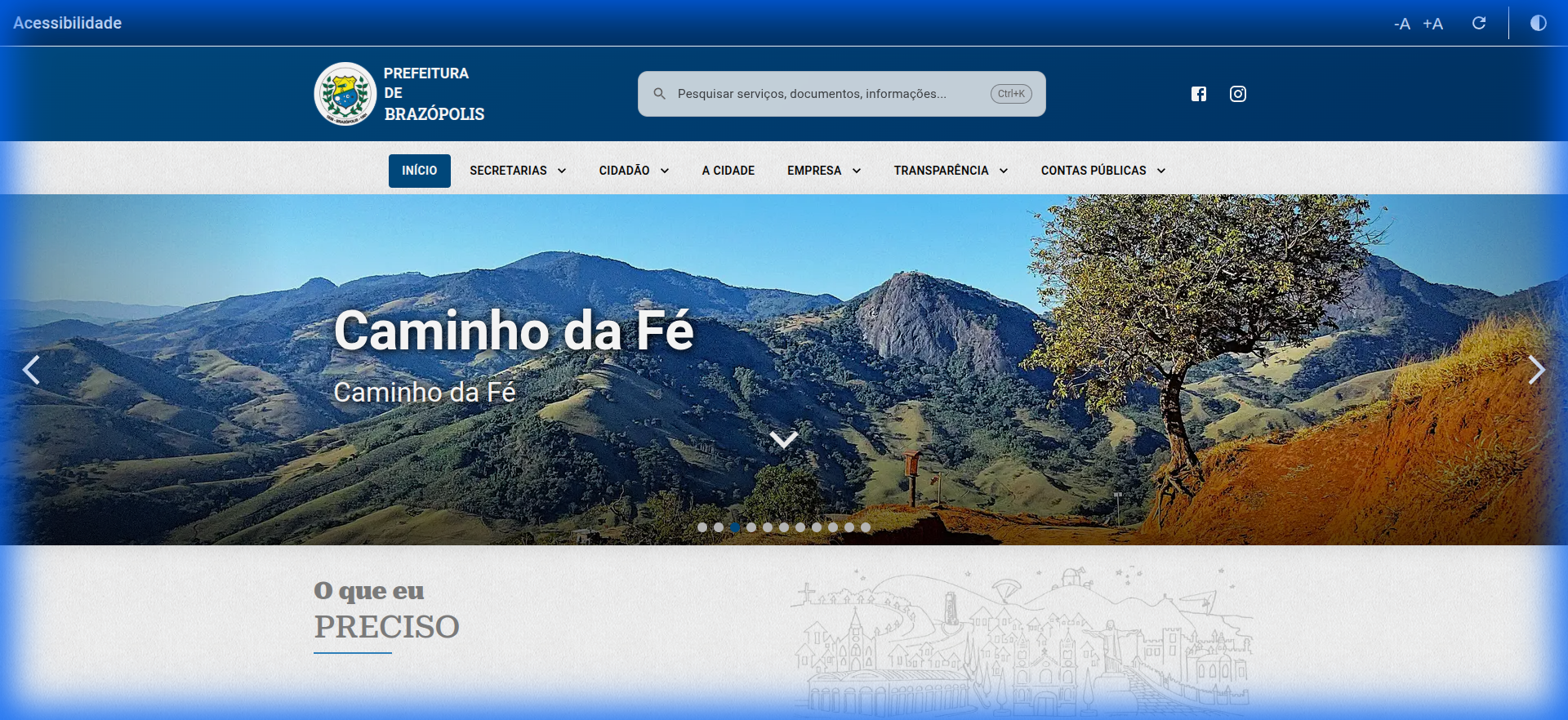Go to previous slide with left arrow

pyautogui.click(x=31, y=370)
